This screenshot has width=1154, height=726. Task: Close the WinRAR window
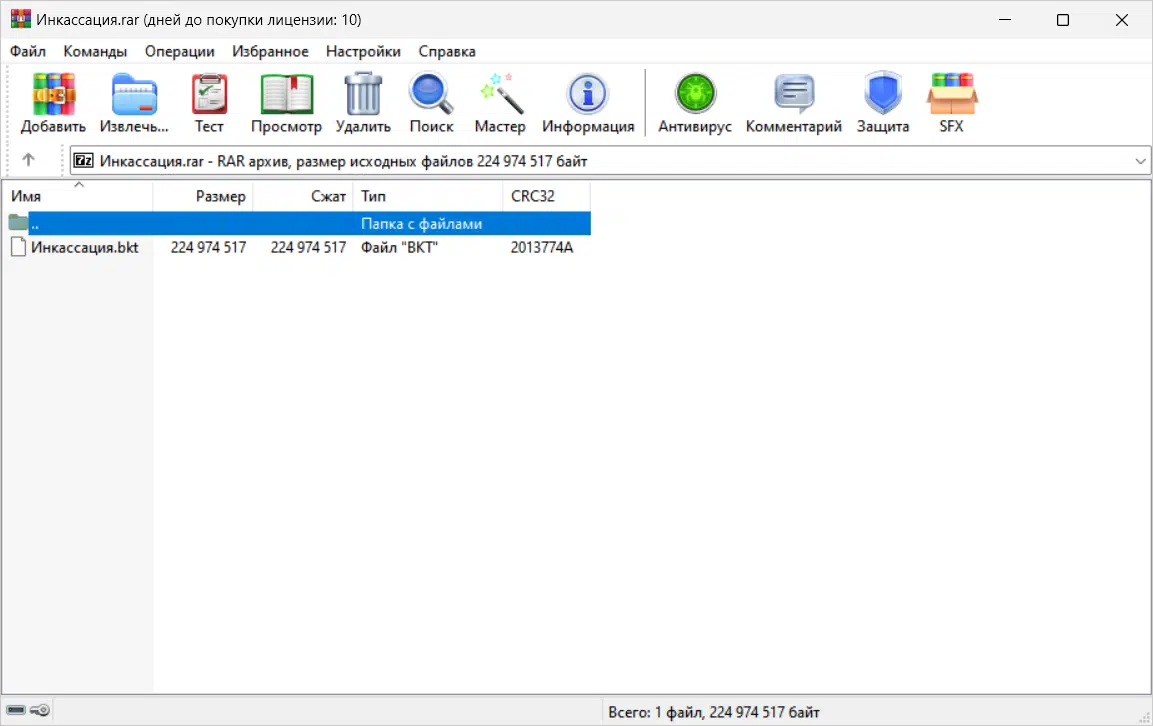tap(1122, 20)
